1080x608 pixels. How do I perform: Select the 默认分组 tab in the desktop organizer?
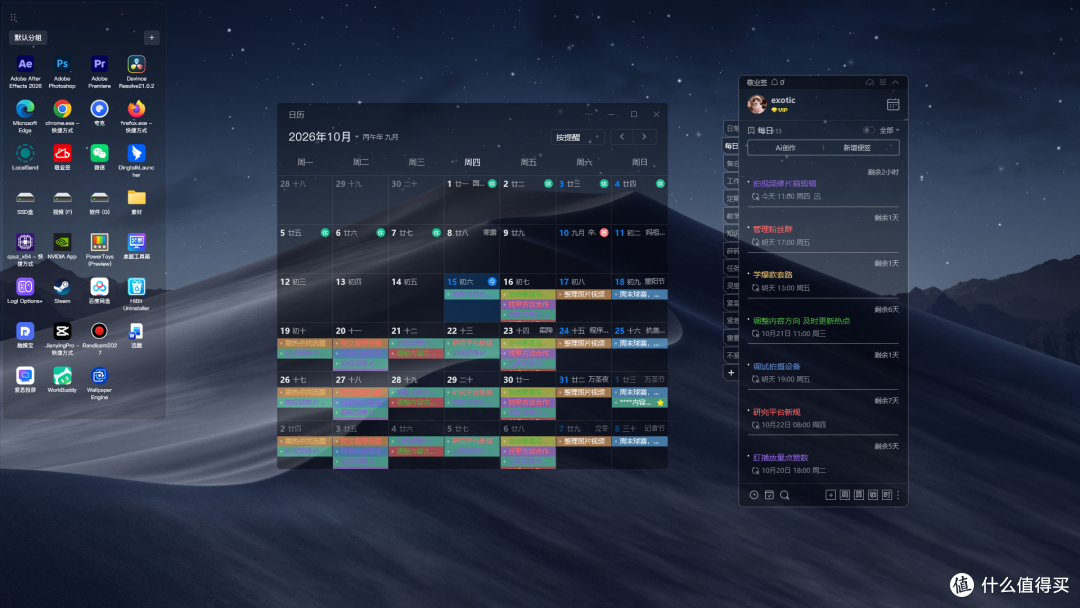(28, 38)
